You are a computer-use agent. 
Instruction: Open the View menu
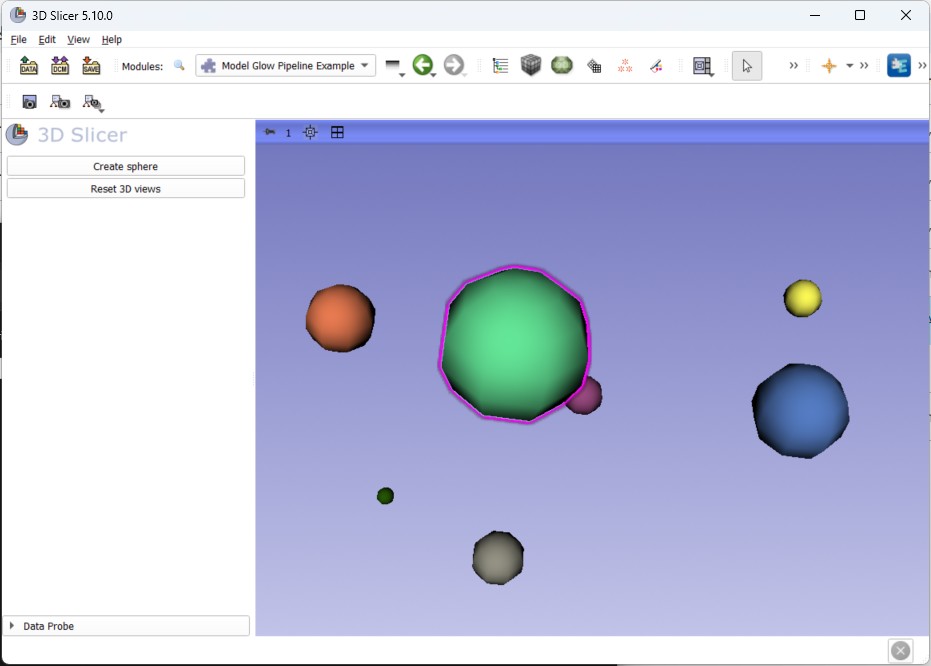pyautogui.click(x=78, y=40)
